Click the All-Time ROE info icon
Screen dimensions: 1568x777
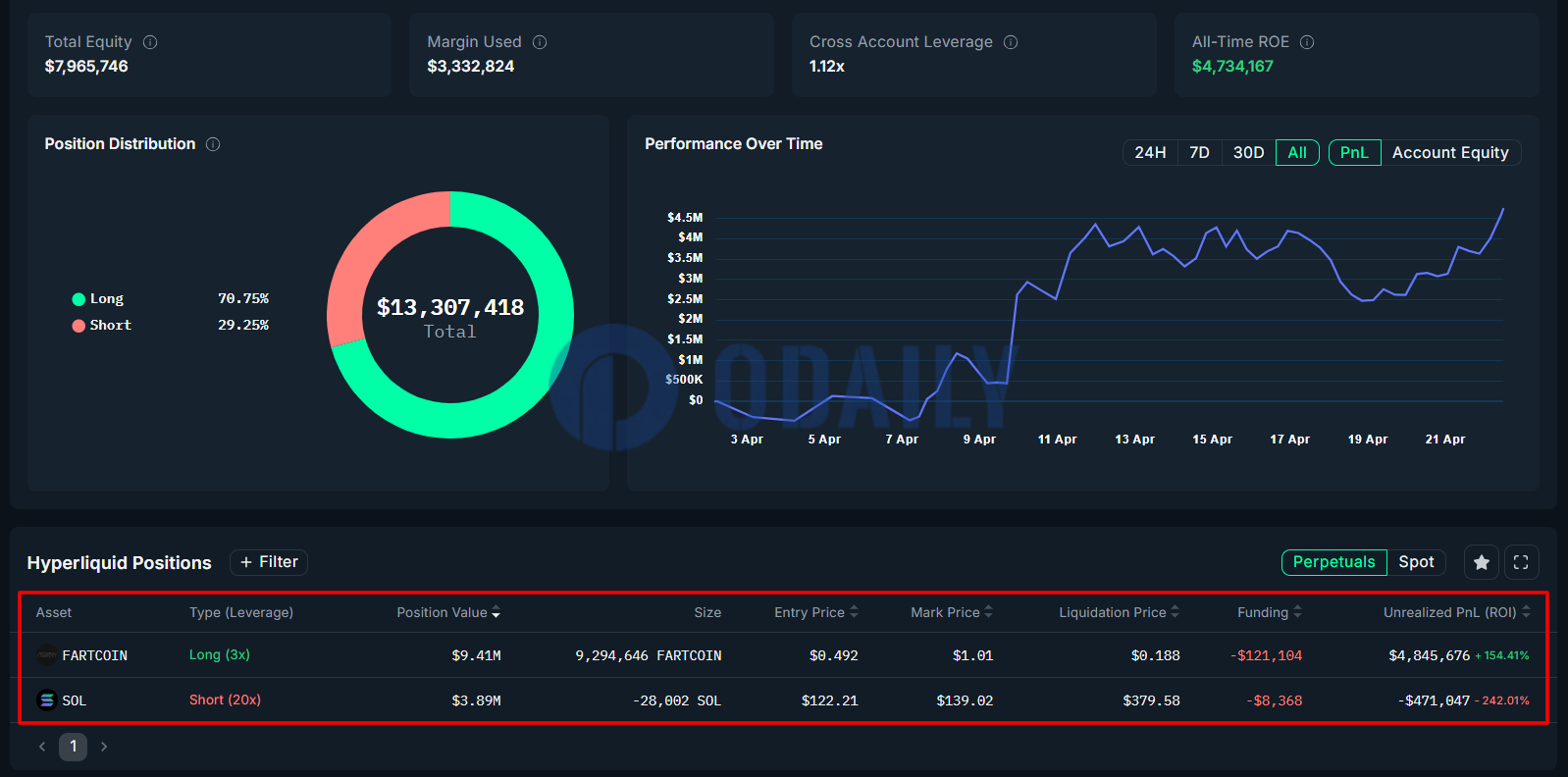(1307, 42)
